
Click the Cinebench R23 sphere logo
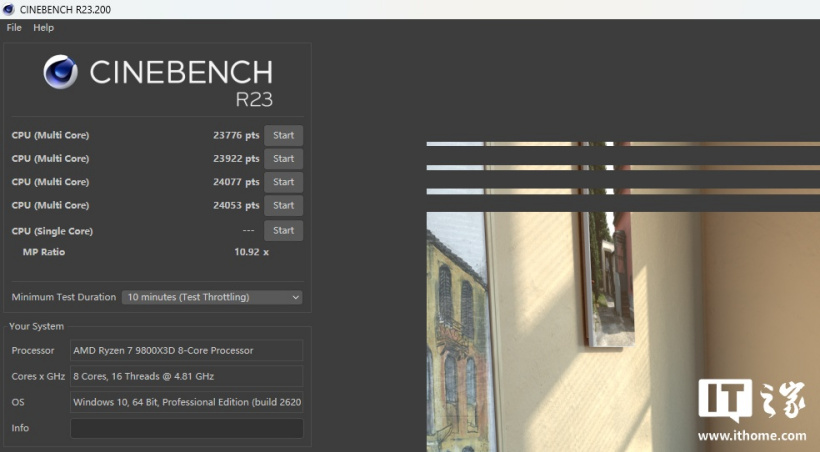61,72
